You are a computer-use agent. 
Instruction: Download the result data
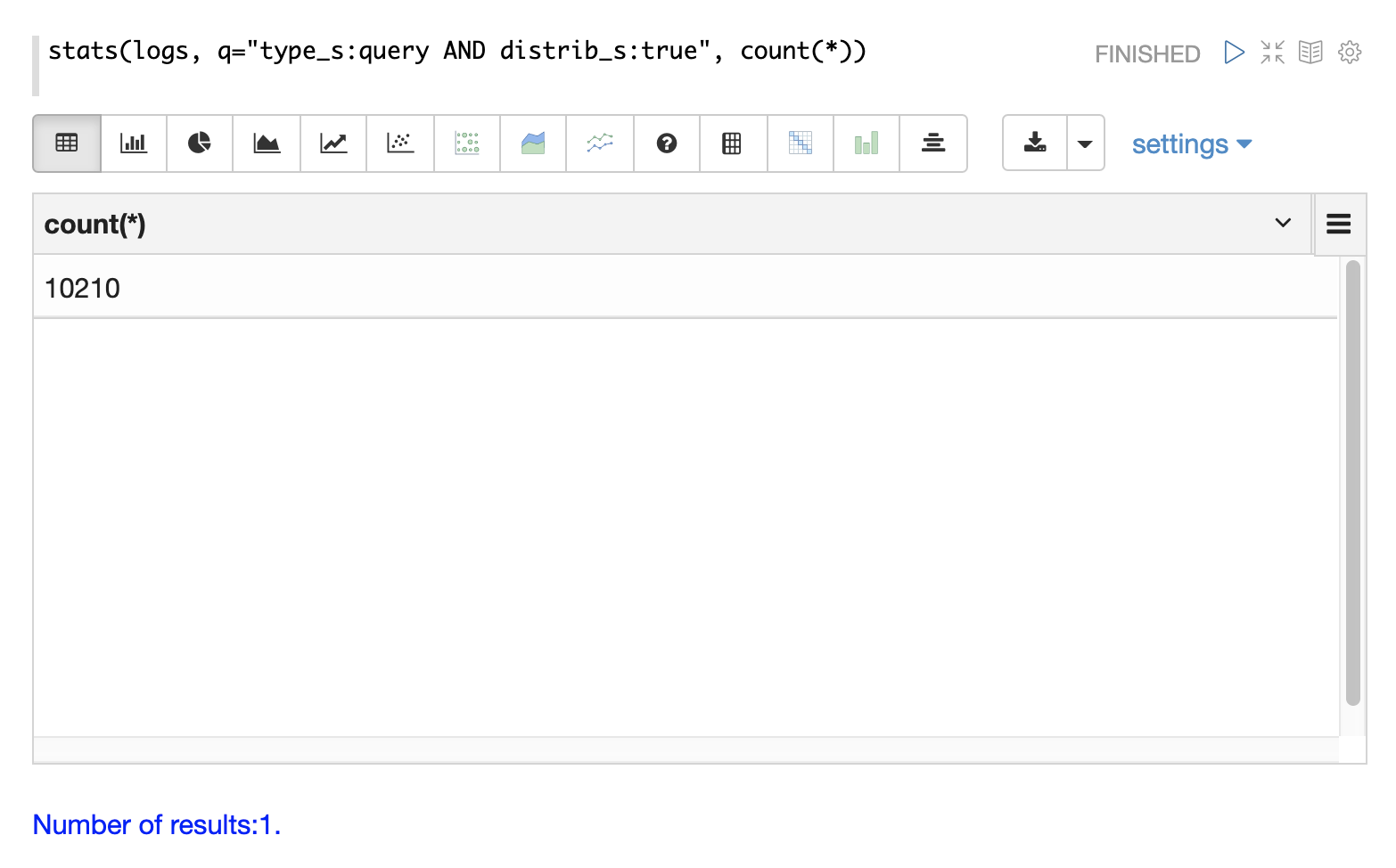pos(1035,143)
